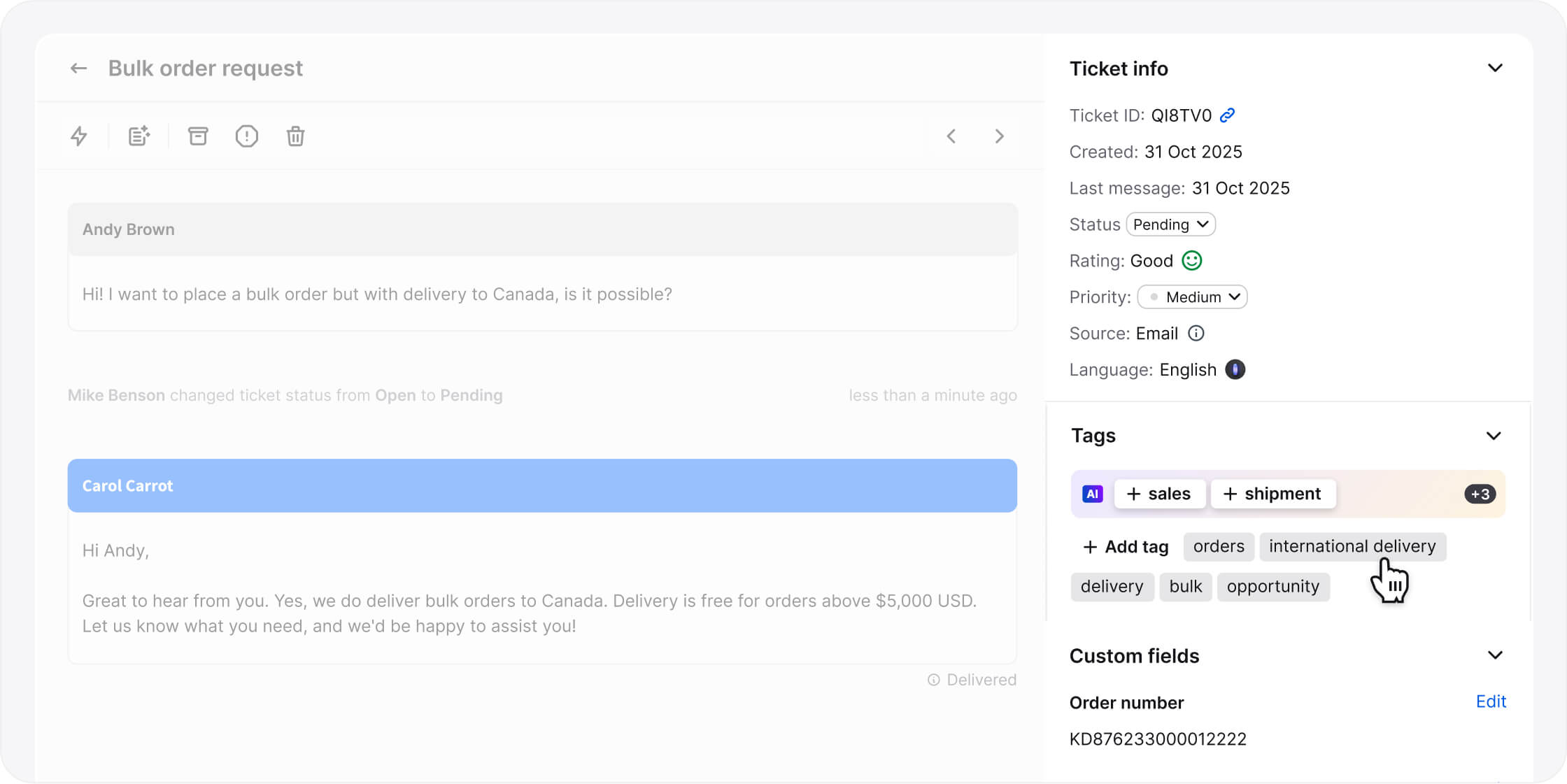Copy the ticket link via the chain icon
1567x784 pixels.
[x=1226, y=115]
